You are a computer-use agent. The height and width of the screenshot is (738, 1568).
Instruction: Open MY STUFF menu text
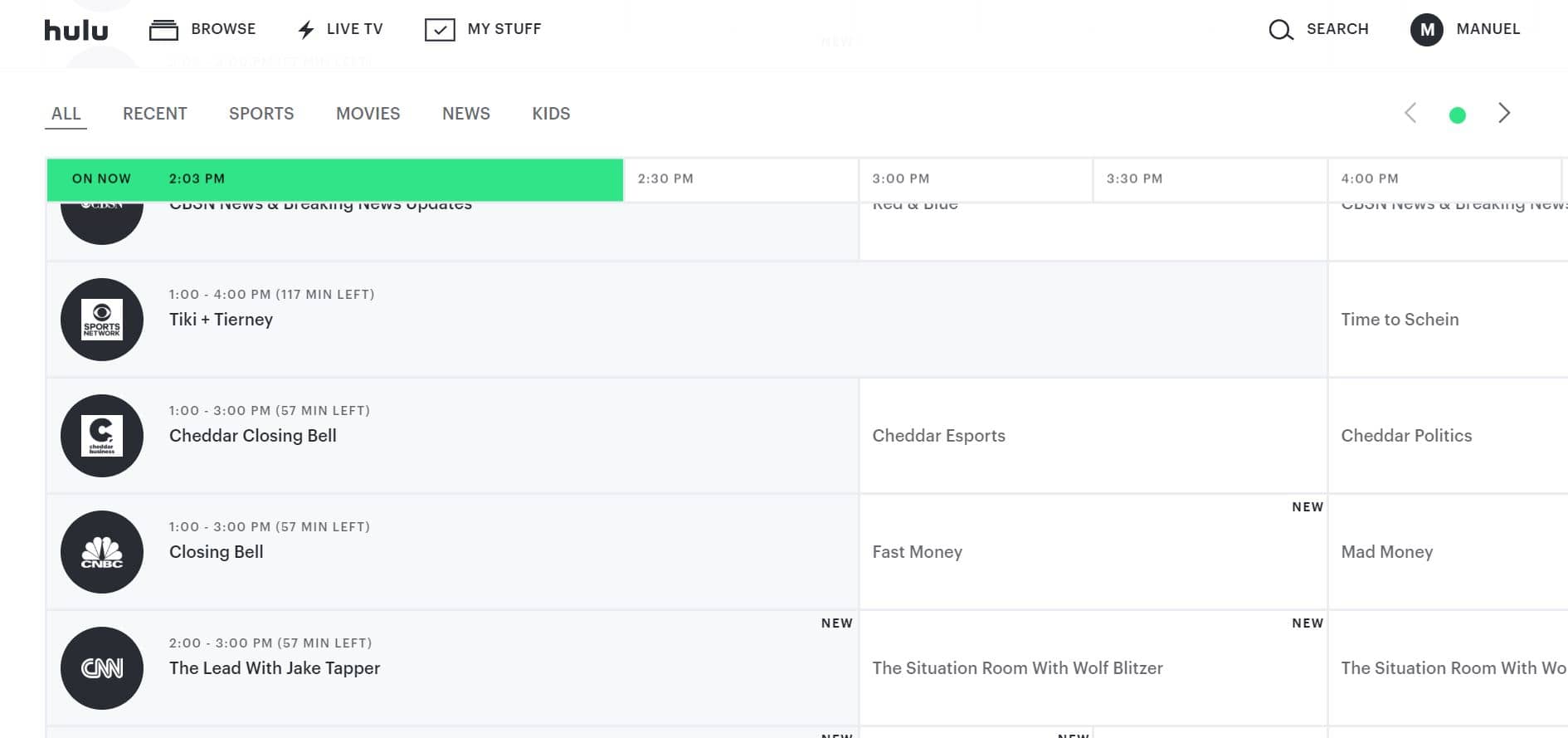click(x=504, y=29)
